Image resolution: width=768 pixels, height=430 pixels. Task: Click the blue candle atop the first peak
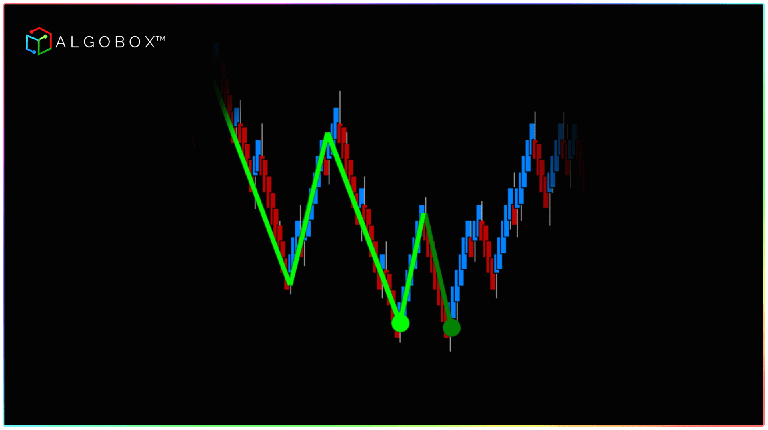[x=334, y=118]
